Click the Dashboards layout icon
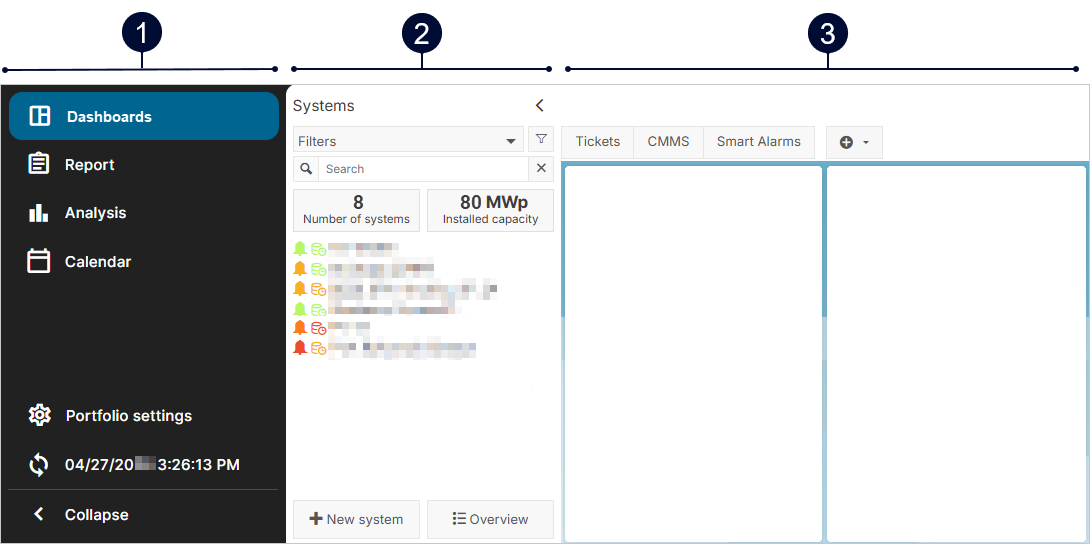Screen dimensions: 1090x544 tap(40, 116)
